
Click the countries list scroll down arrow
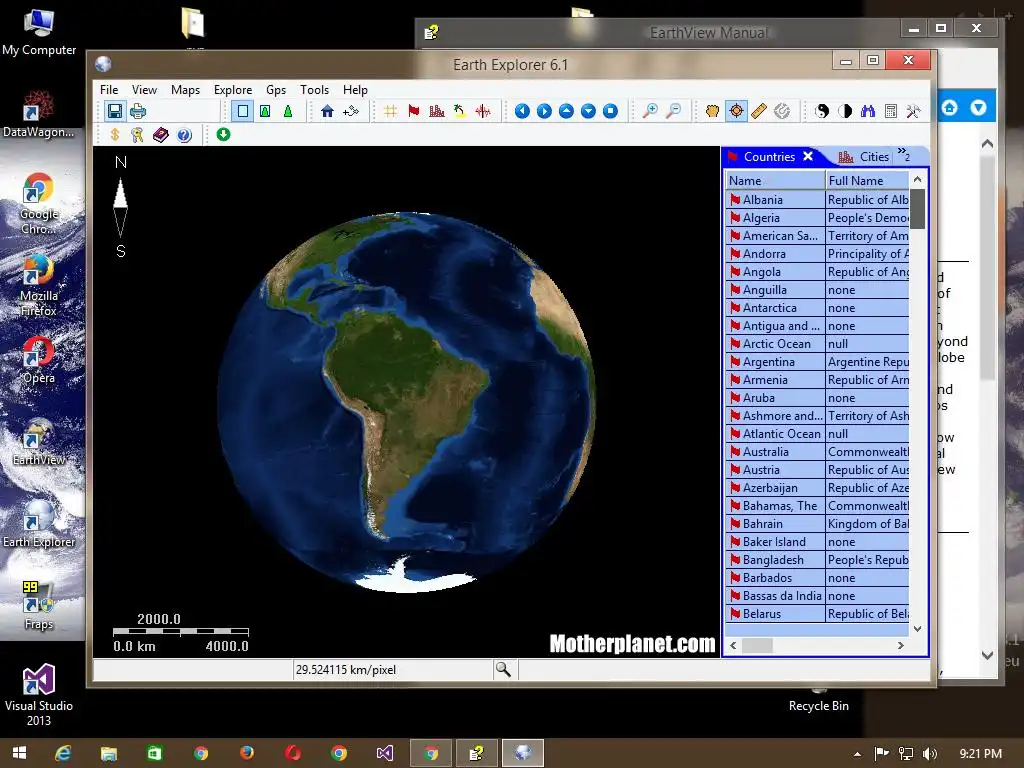pos(918,629)
